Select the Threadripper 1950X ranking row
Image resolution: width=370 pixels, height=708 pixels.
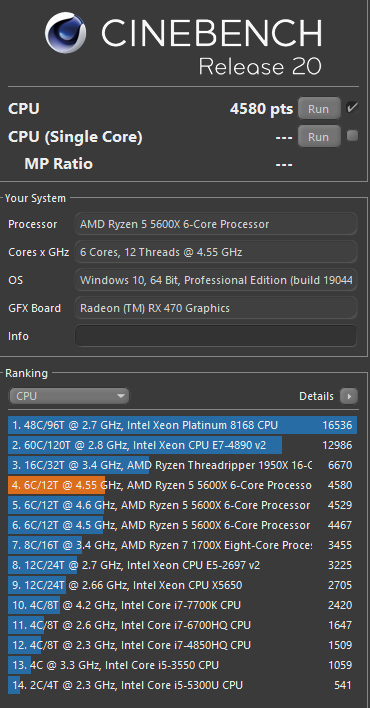point(183,465)
